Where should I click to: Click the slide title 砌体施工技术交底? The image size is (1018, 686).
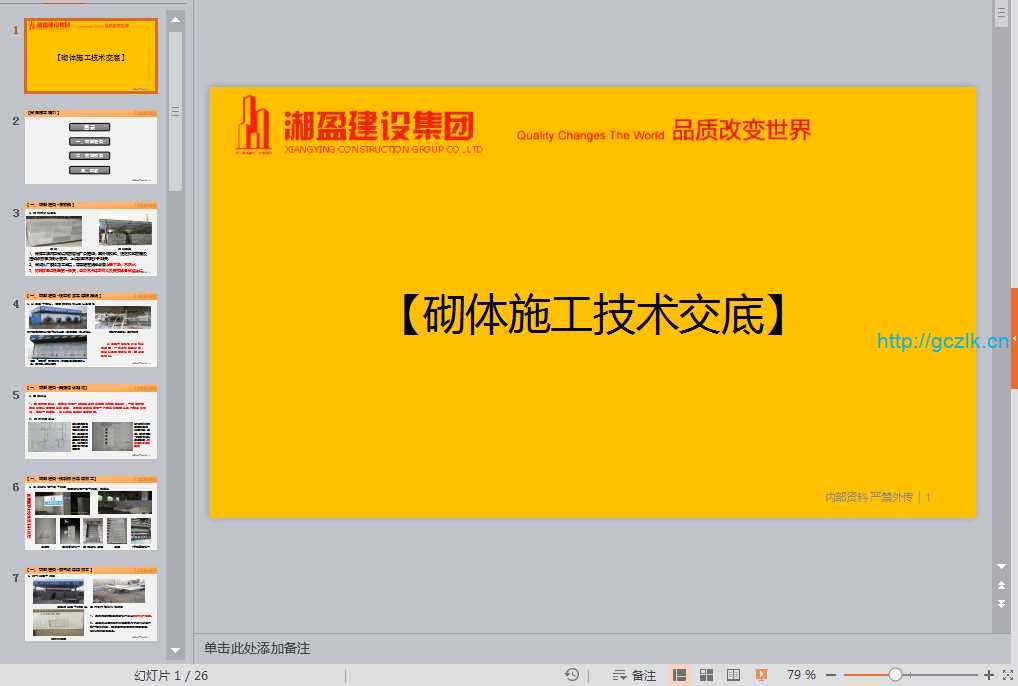592,316
